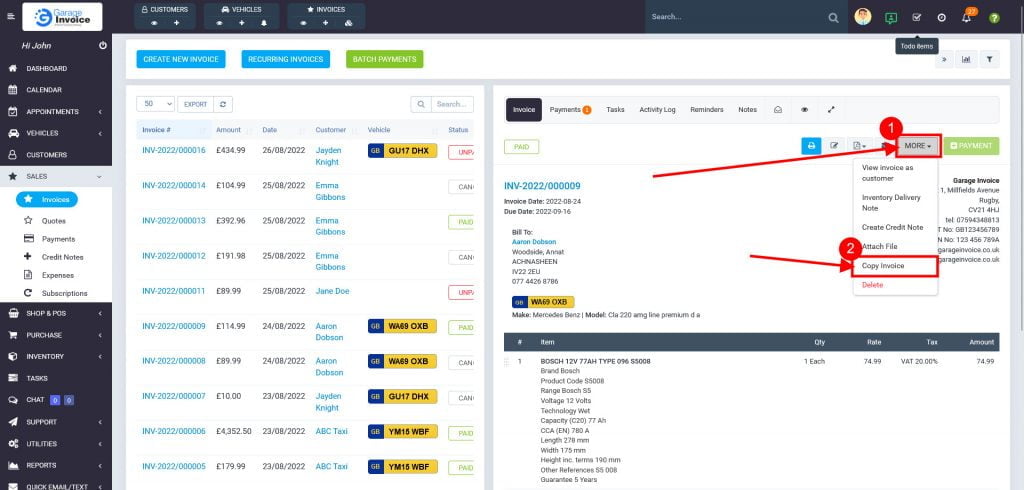Toggle the eye icon in invoice tabs
Viewport: 1024px width, 490px height.
804,110
